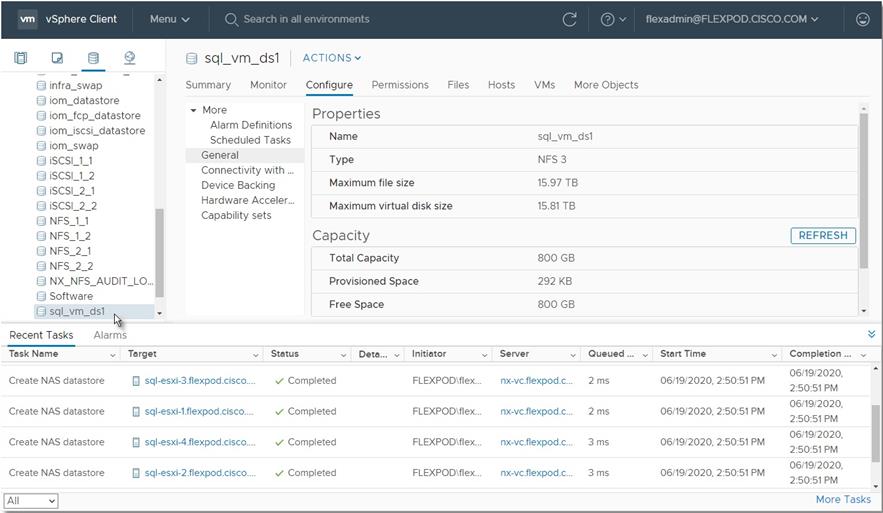Image resolution: width=883 pixels, height=513 pixels.
Task: Switch to the Monitor tab
Action: tap(268, 85)
